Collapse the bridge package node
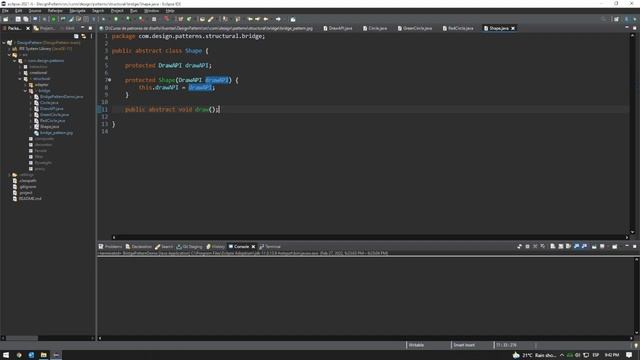Image resolution: width=640 pixels, height=360 pixels. pos(25,91)
